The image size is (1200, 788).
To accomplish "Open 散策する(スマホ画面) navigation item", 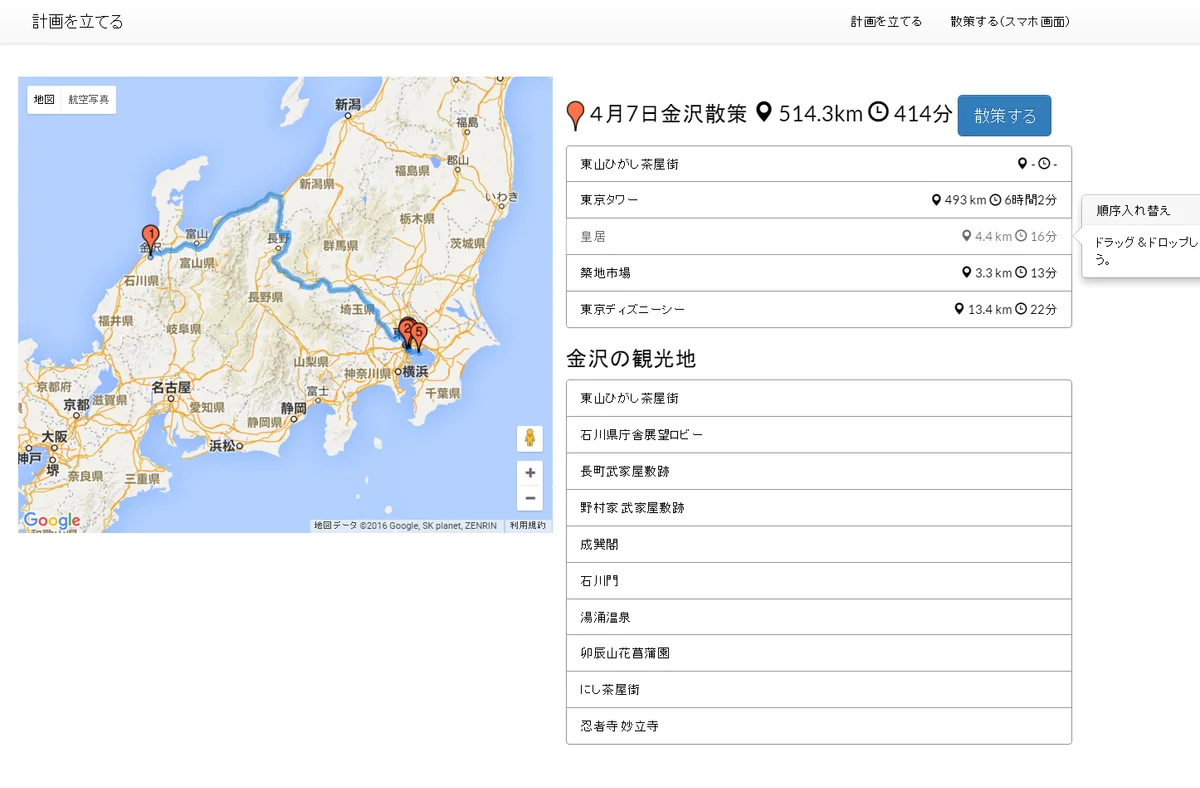I will tap(1010, 21).
